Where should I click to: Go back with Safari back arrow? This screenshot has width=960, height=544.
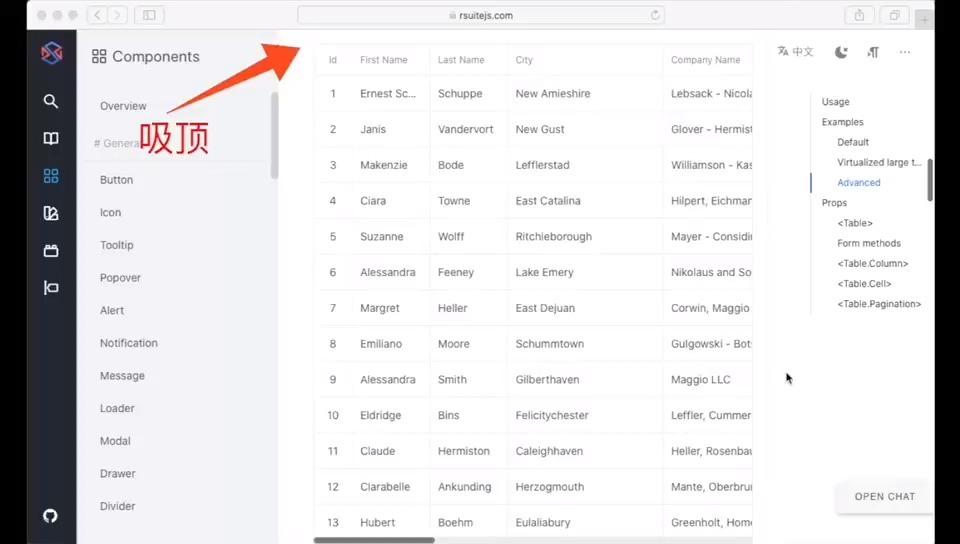point(97,15)
